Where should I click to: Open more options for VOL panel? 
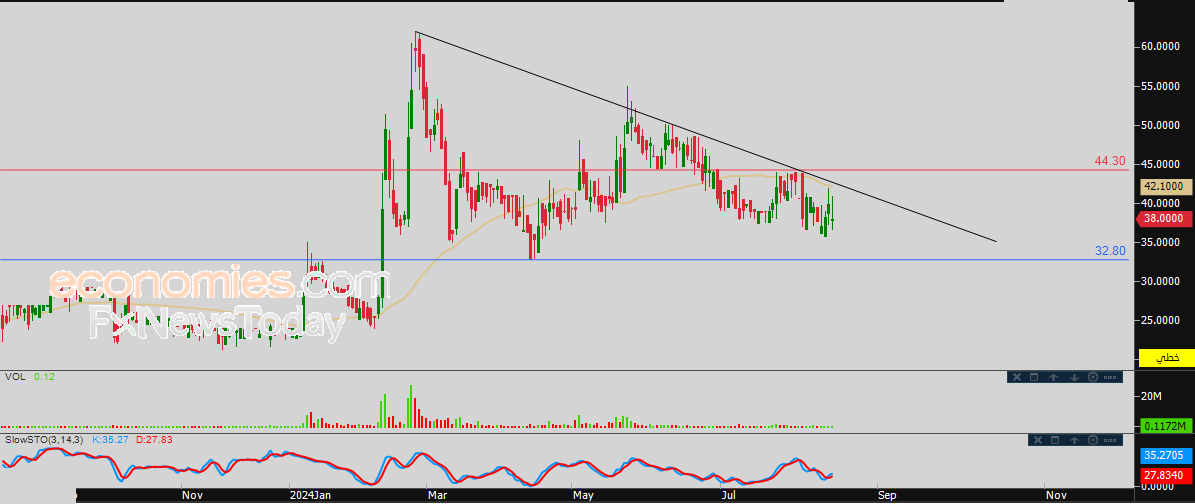click(x=1111, y=377)
